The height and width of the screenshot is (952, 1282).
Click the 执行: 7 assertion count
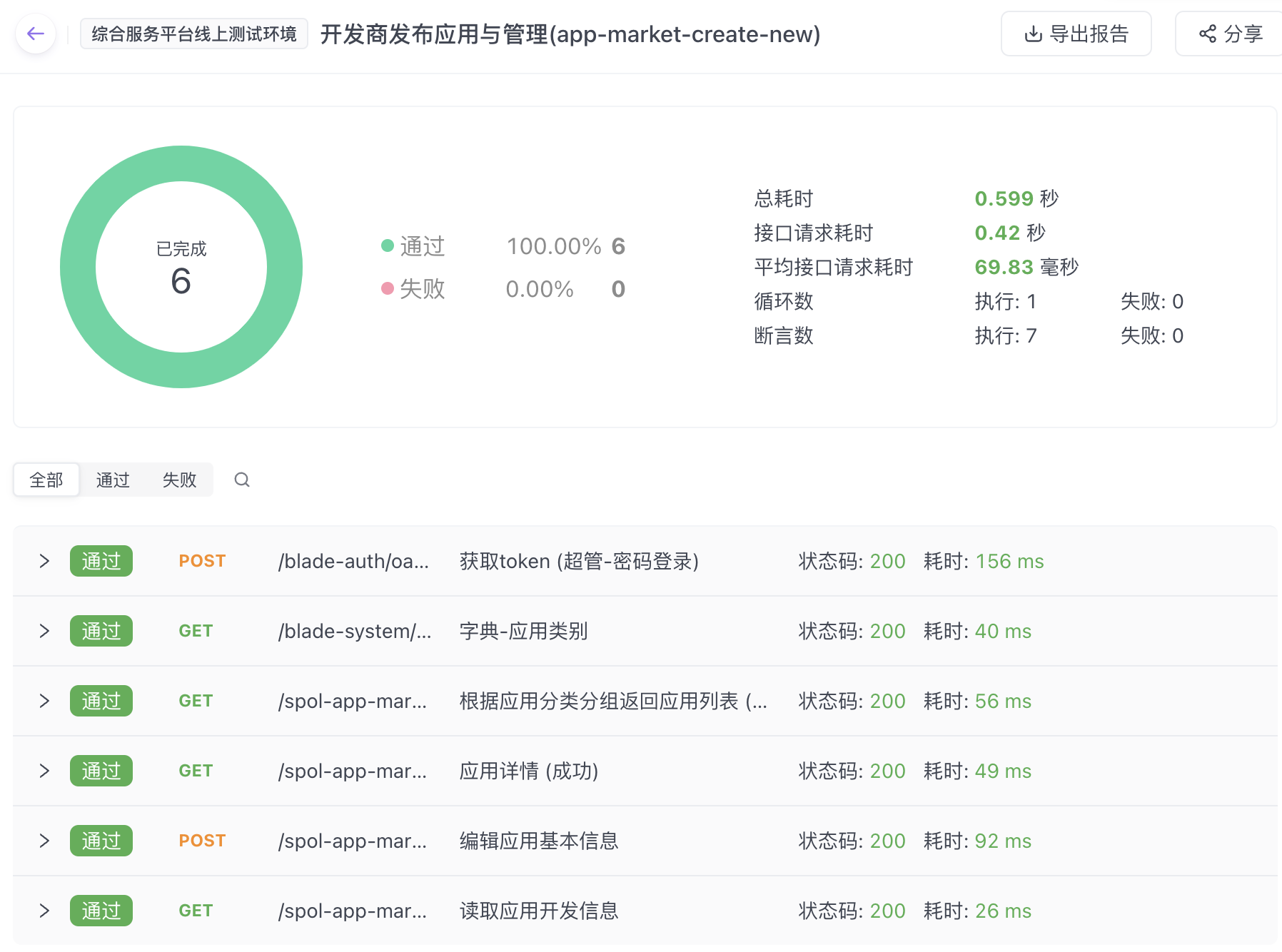(1006, 335)
